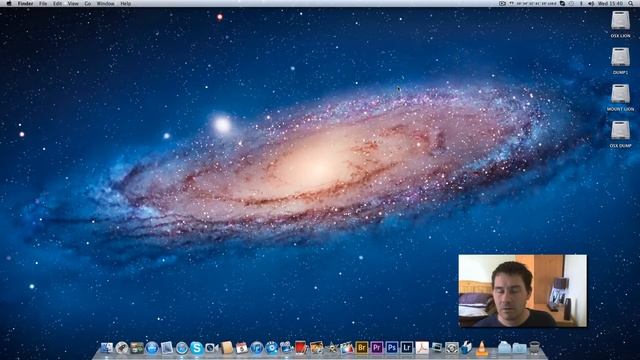The width and height of the screenshot is (640, 360).
Task: Launch Safari compass icon
Action: [182, 348]
